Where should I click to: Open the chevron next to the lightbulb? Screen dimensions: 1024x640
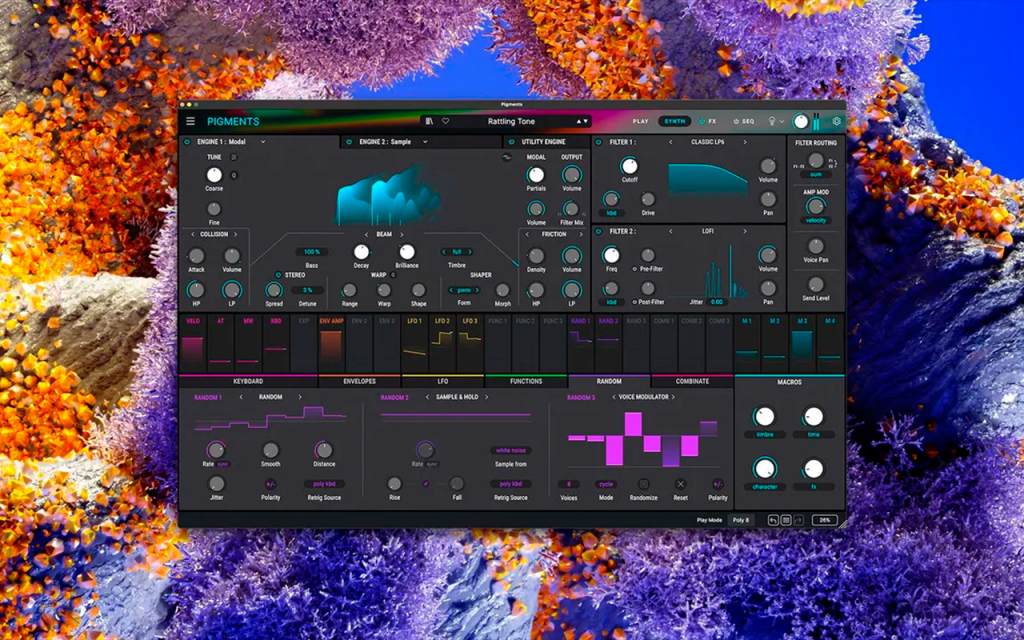pos(781,122)
